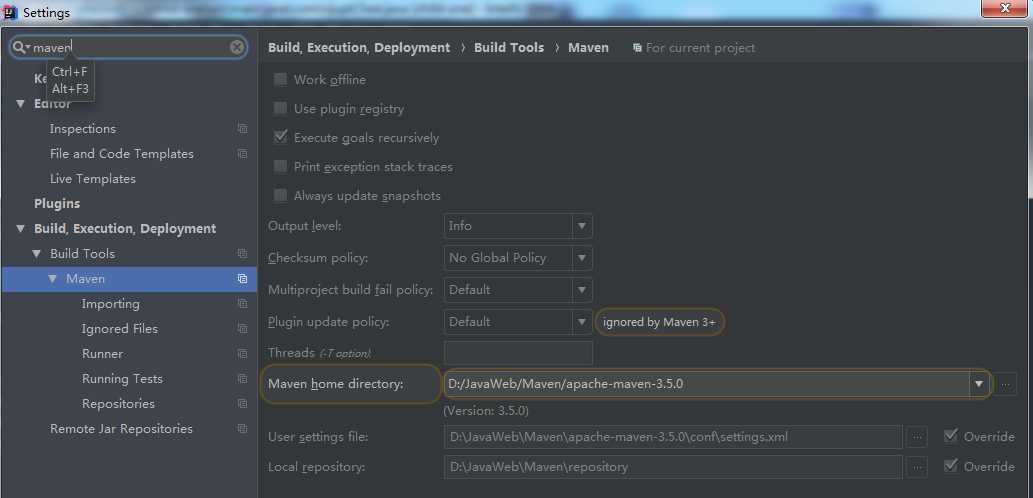Select Live Templates in settings tree
This screenshot has width=1033, height=498.
click(x=93, y=179)
